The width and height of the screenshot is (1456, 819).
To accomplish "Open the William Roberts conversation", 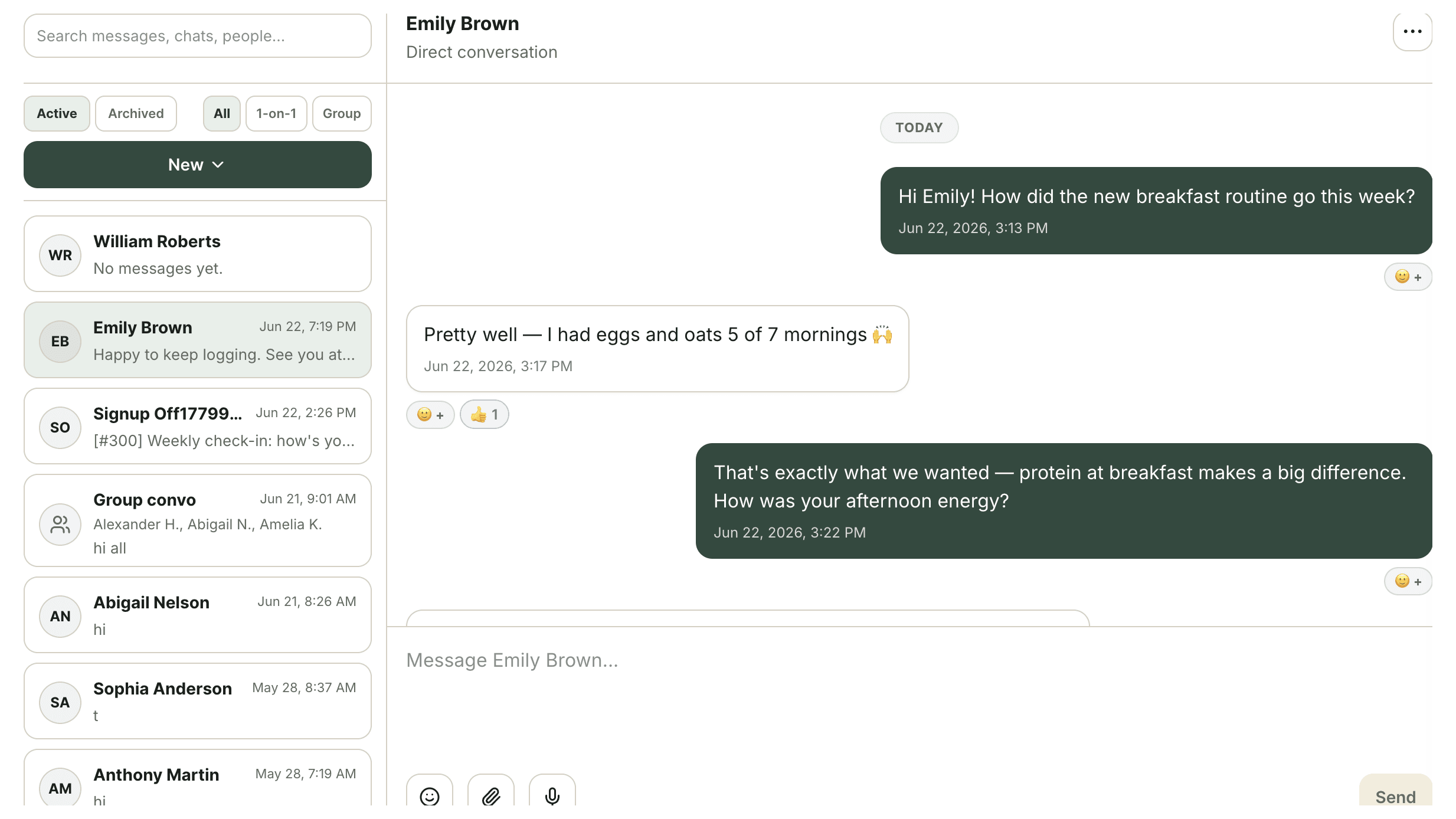I will 198,254.
